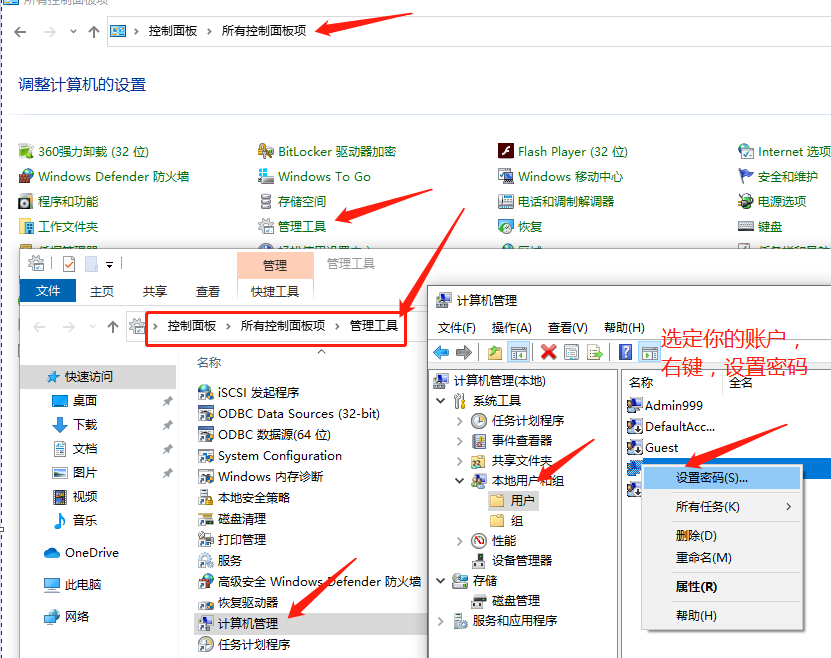Open the 文件(F) menu in Computer Management
Screen dimensions: 831x658
coord(456,328)
